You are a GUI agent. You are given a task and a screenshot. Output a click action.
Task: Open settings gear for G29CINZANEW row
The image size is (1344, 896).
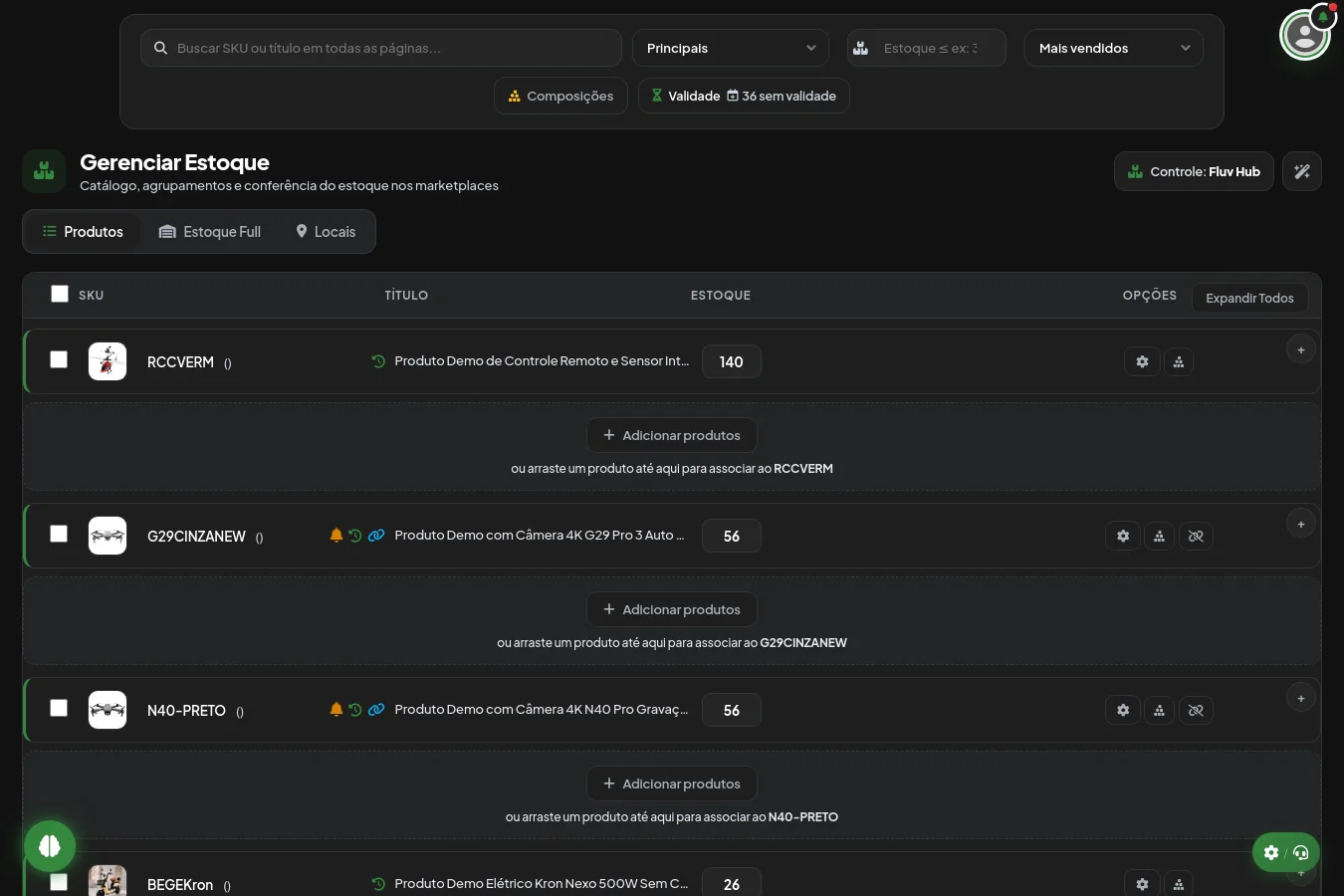pyautogui.click(x=1123, y=536)
